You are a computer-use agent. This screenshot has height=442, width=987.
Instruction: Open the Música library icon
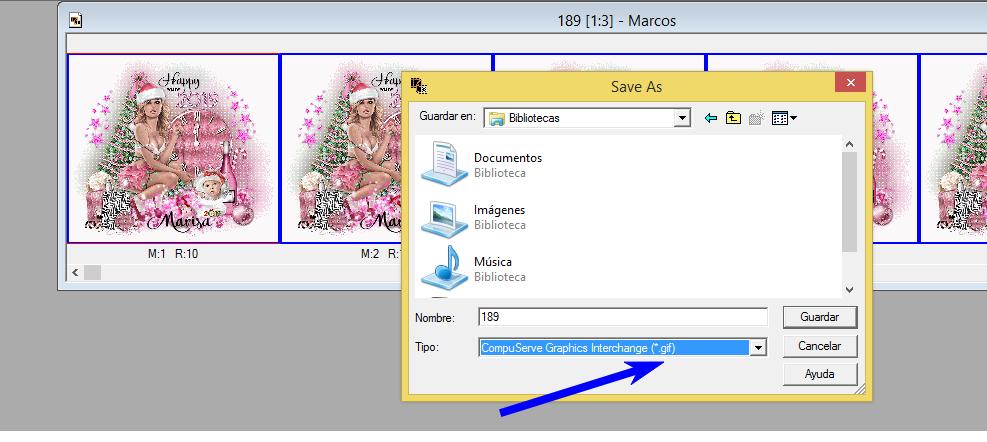point(444,269)
